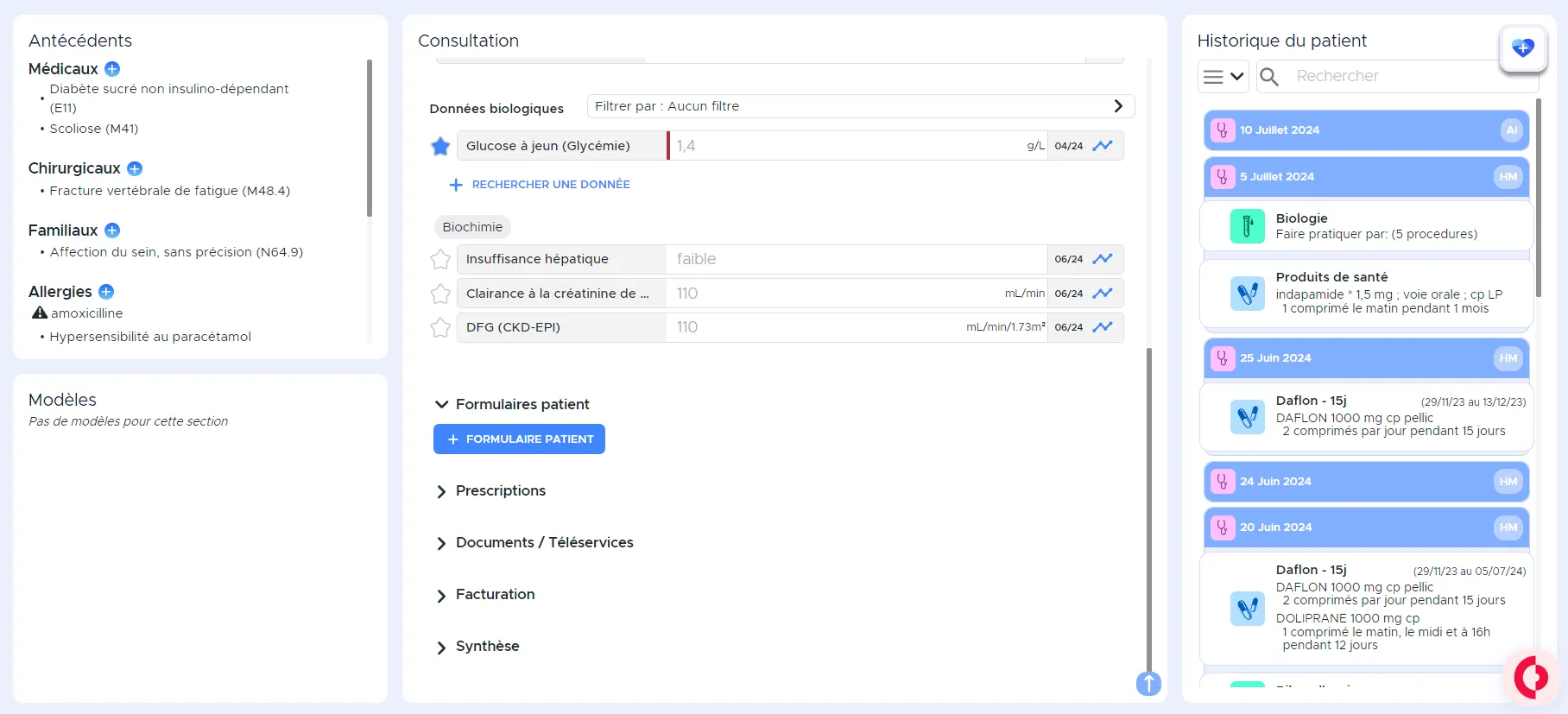This screenshot has height=714, width=1568.
Task: Click the stethoscope icon on 5 Juillet 2024
Action: [1223, 177]
